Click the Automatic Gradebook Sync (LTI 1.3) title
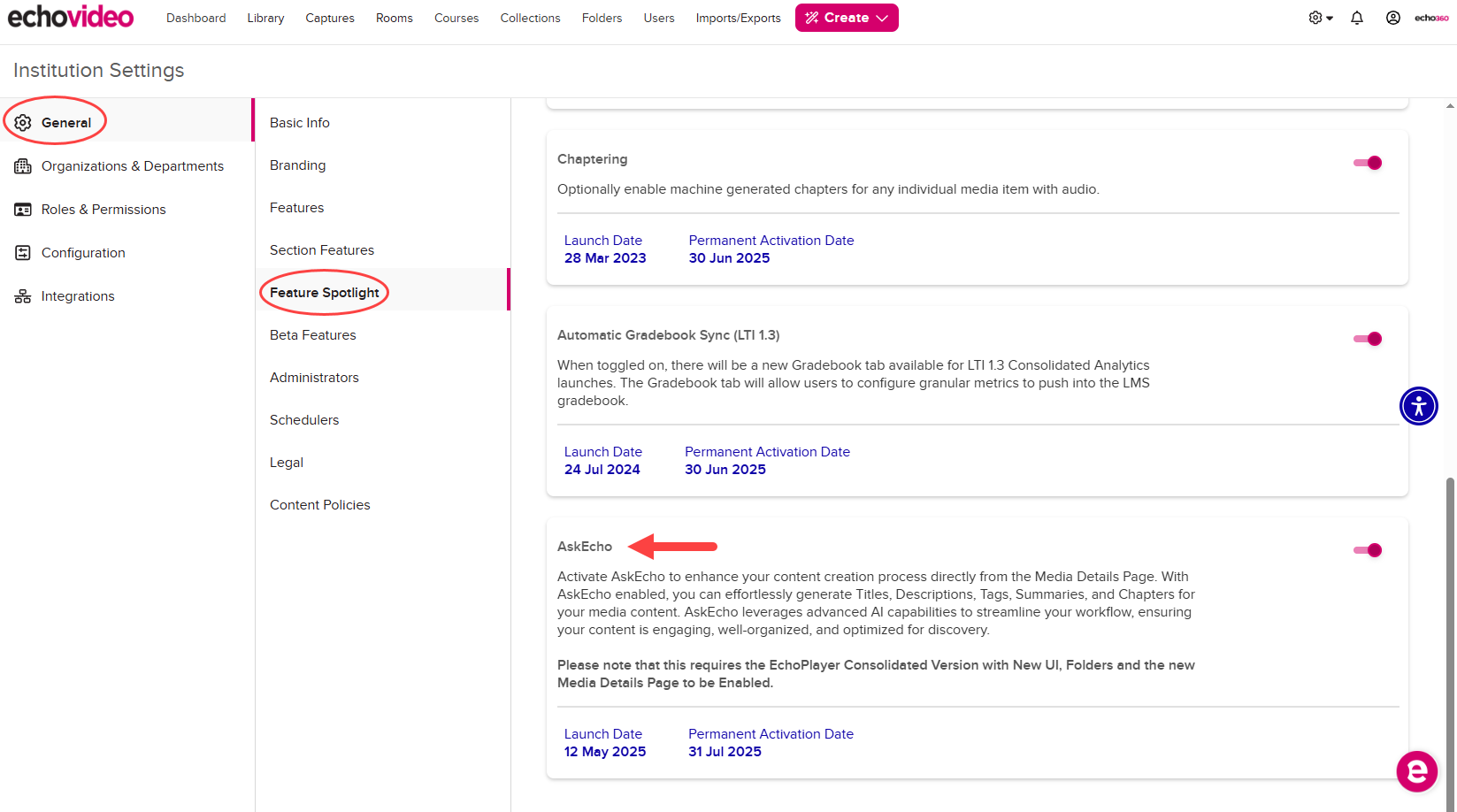This screenshot has height=812, width=1457. (x=669, y=335)
